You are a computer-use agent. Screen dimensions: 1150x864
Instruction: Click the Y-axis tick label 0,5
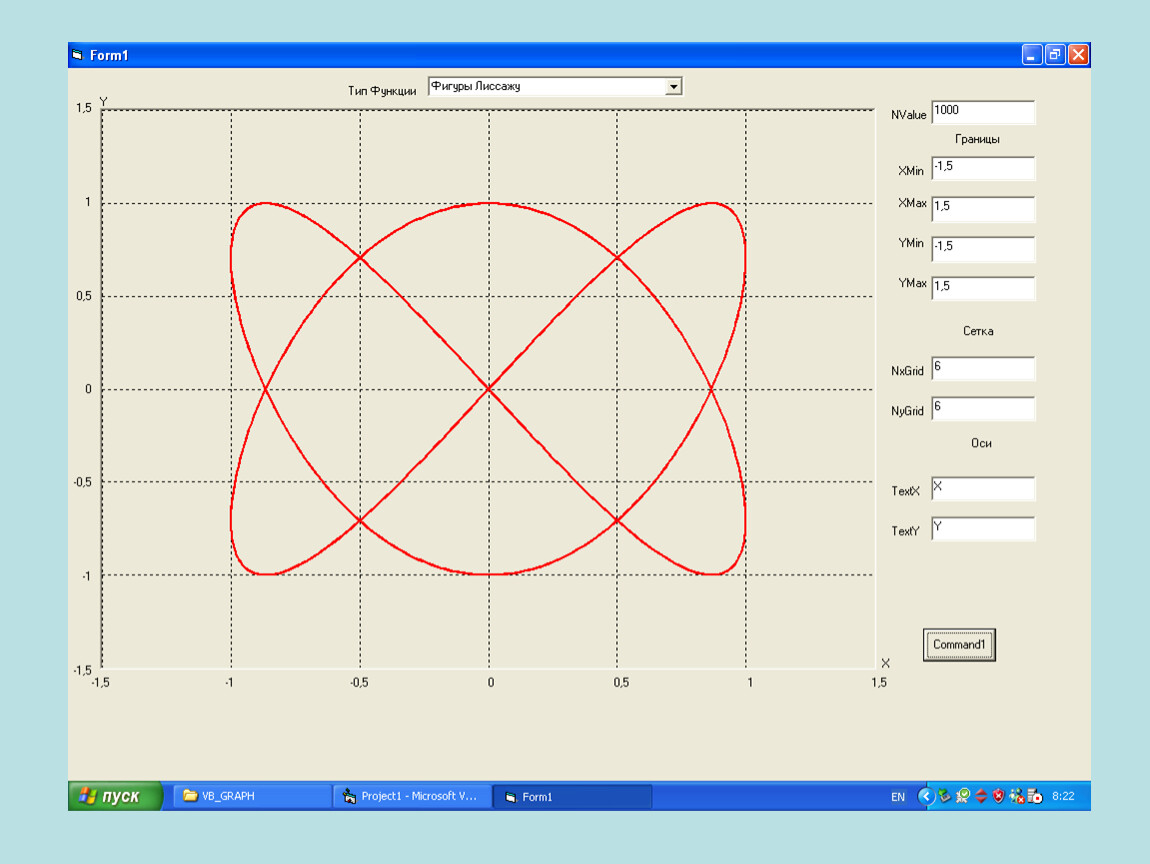tap(84, 296)
